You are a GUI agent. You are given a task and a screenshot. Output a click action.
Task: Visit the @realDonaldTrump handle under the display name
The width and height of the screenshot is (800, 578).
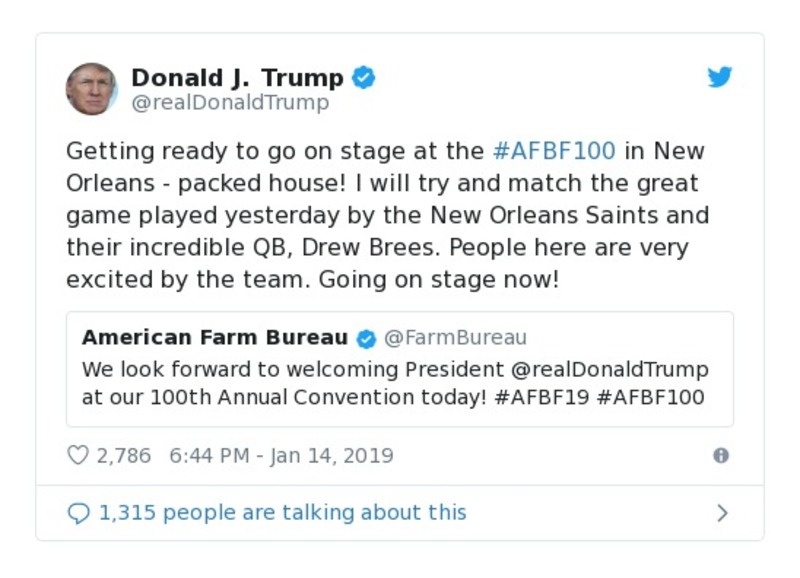(230, 103)
